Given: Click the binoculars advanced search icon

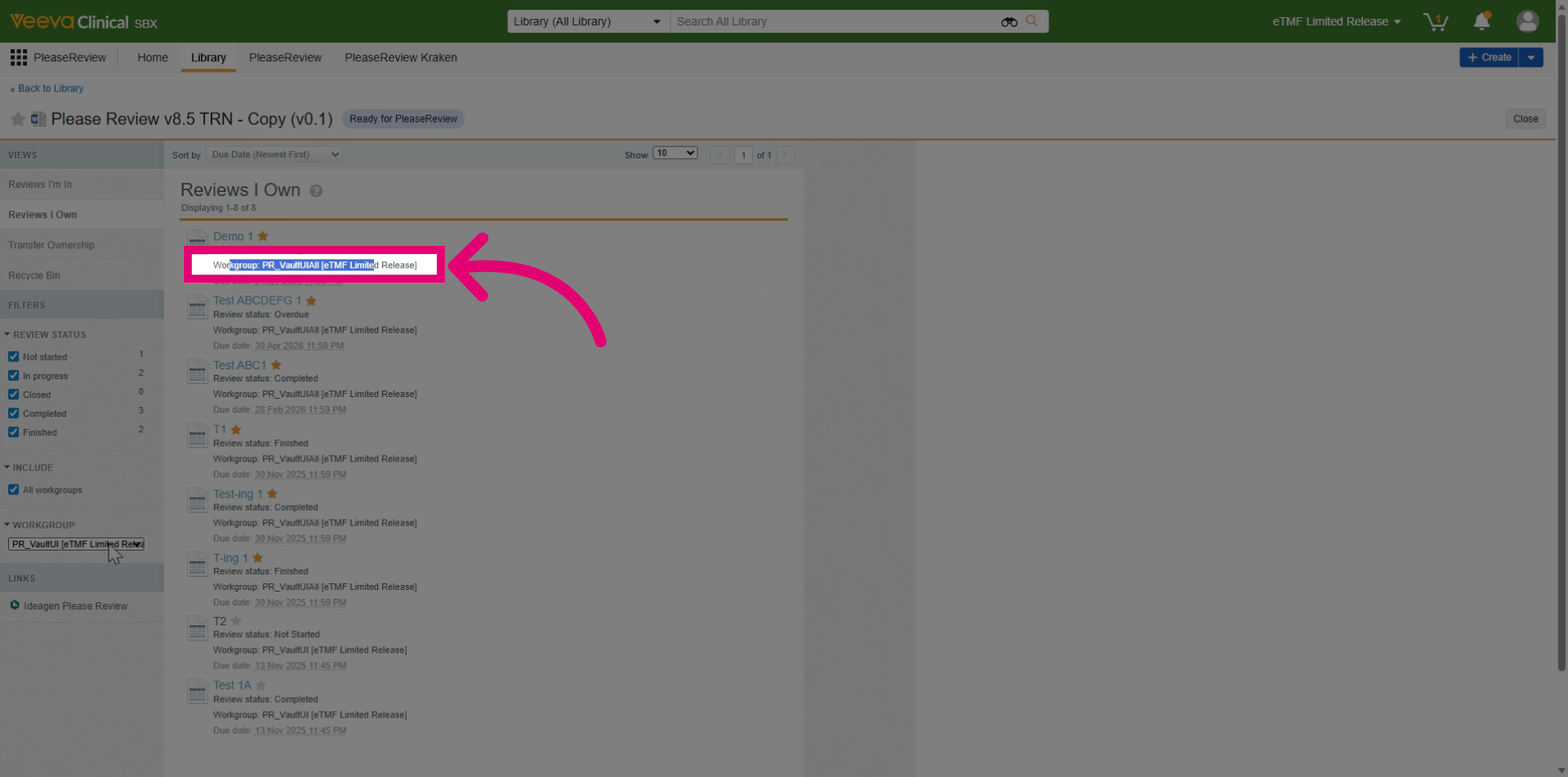Looking at the screenshot, I should [1009, 22].
